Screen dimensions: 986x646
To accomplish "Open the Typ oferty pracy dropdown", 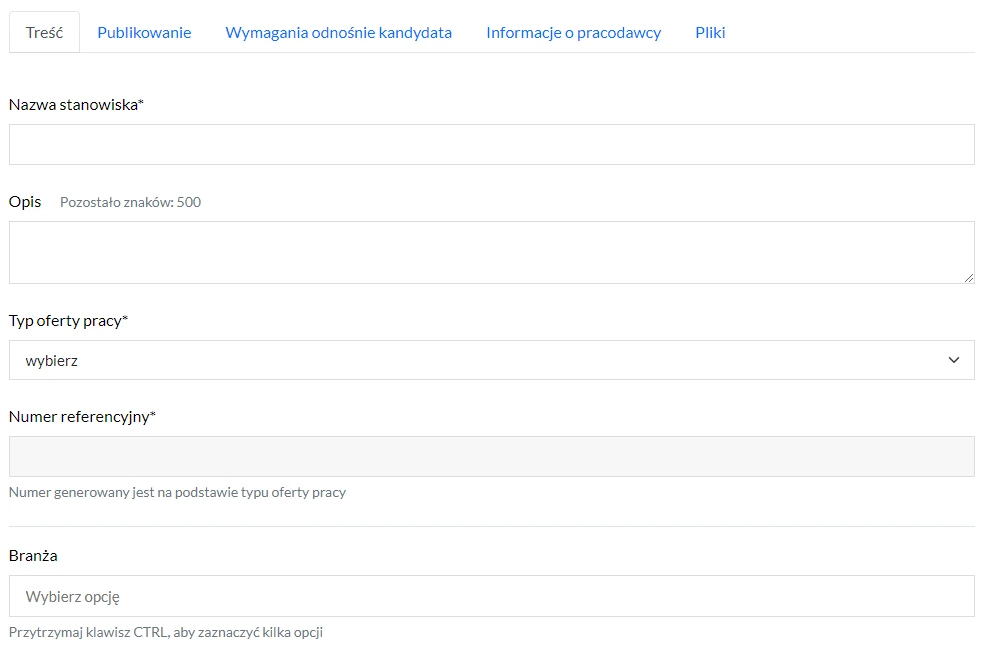I will (492, 360).
